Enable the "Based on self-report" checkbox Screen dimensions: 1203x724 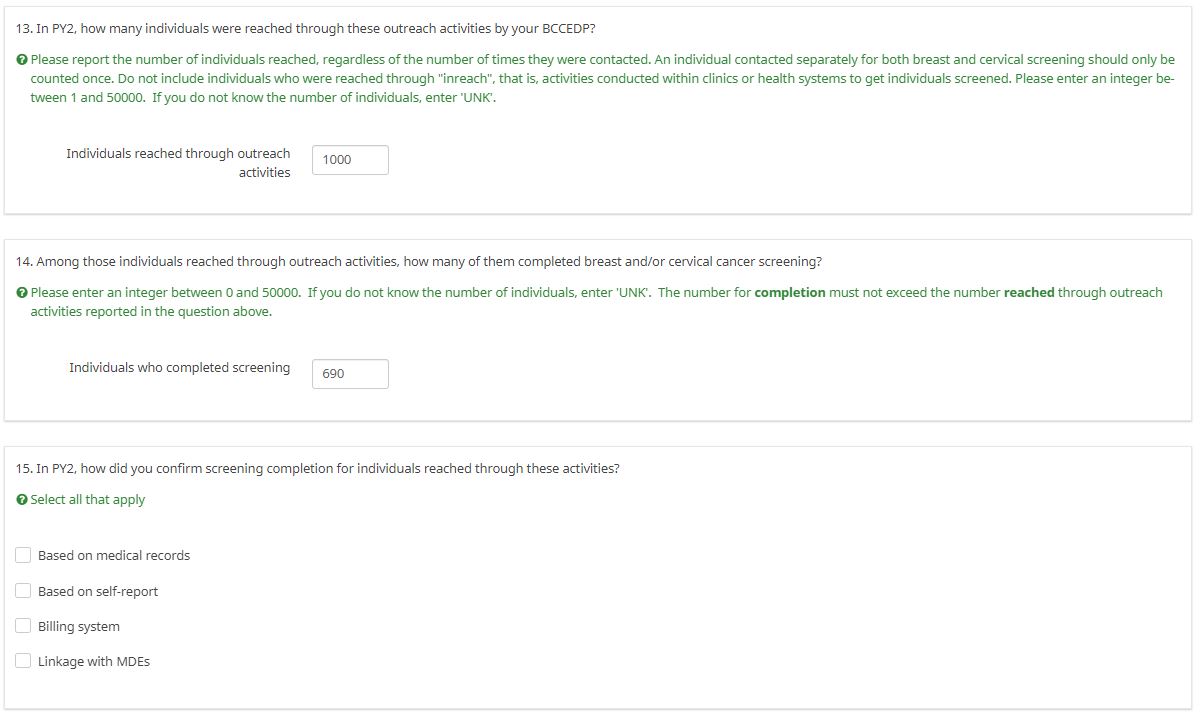pyautogui.click(x=23, y=591)
